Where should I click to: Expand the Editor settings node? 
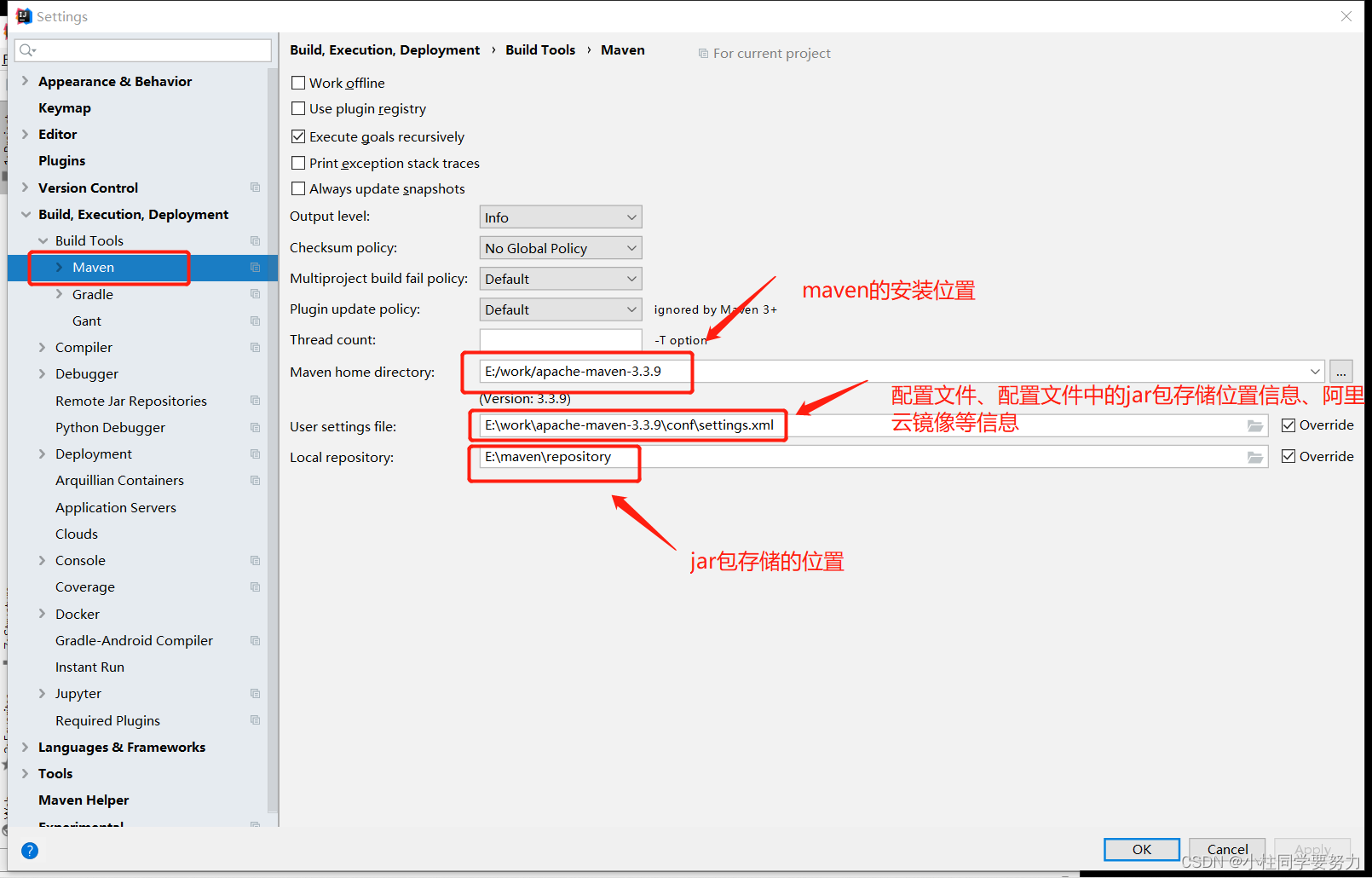point(25,134)
